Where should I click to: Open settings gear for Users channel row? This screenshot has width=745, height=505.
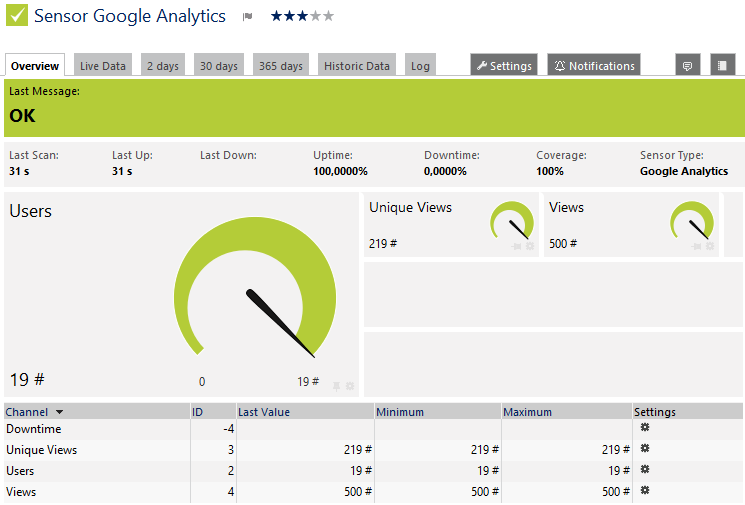pos(645,469)
